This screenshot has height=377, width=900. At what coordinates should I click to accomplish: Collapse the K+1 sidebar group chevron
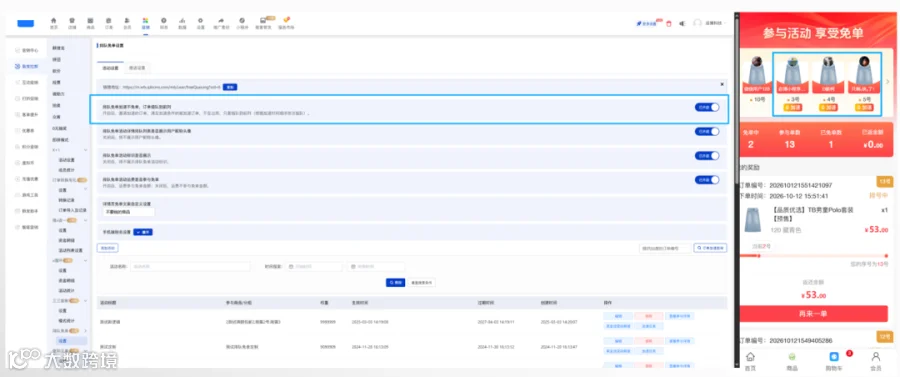86,150
